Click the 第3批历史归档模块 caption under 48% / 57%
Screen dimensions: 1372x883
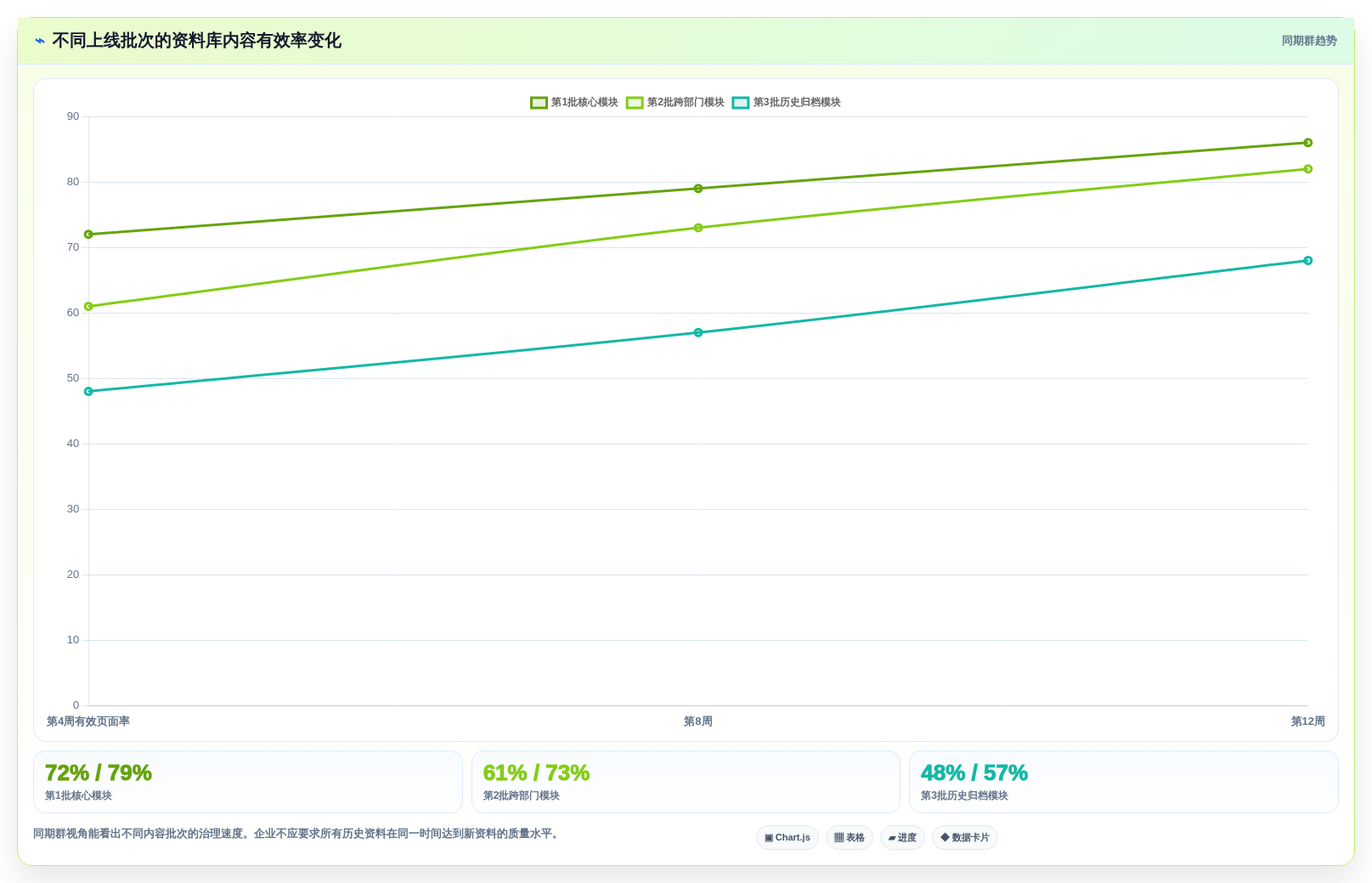pos(964,796)
